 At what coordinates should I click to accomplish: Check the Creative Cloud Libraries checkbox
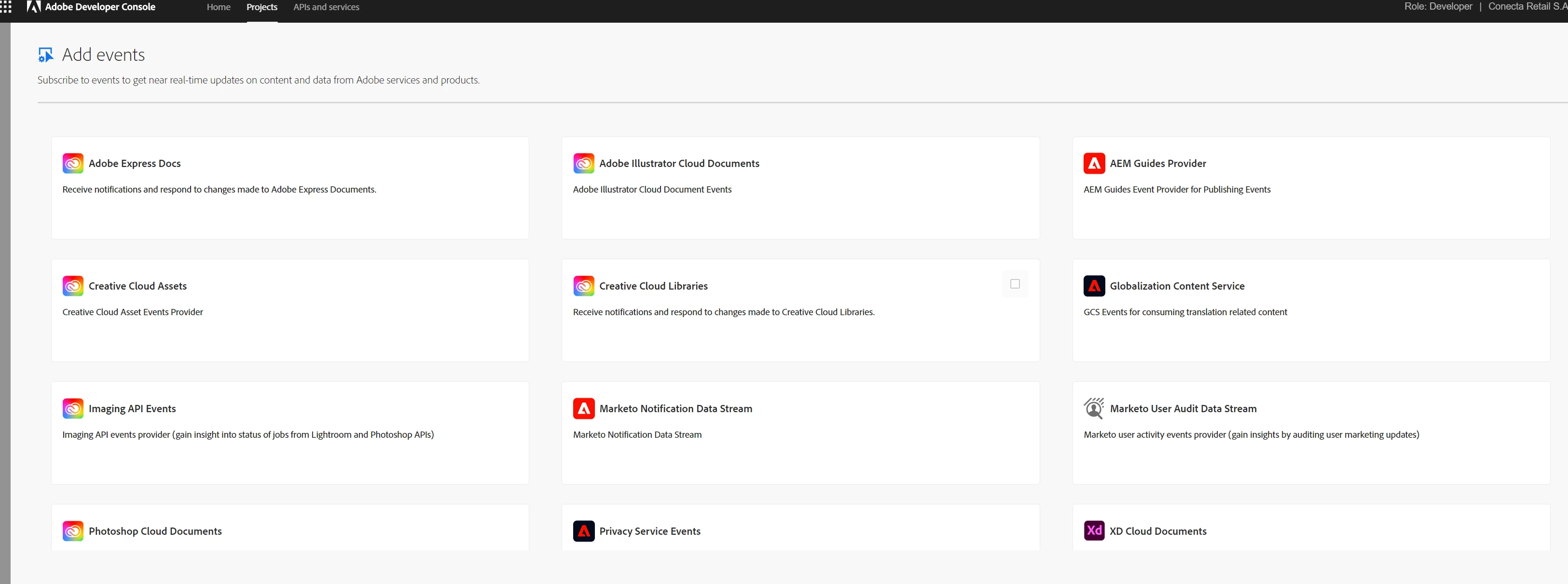click(1014, 284)
